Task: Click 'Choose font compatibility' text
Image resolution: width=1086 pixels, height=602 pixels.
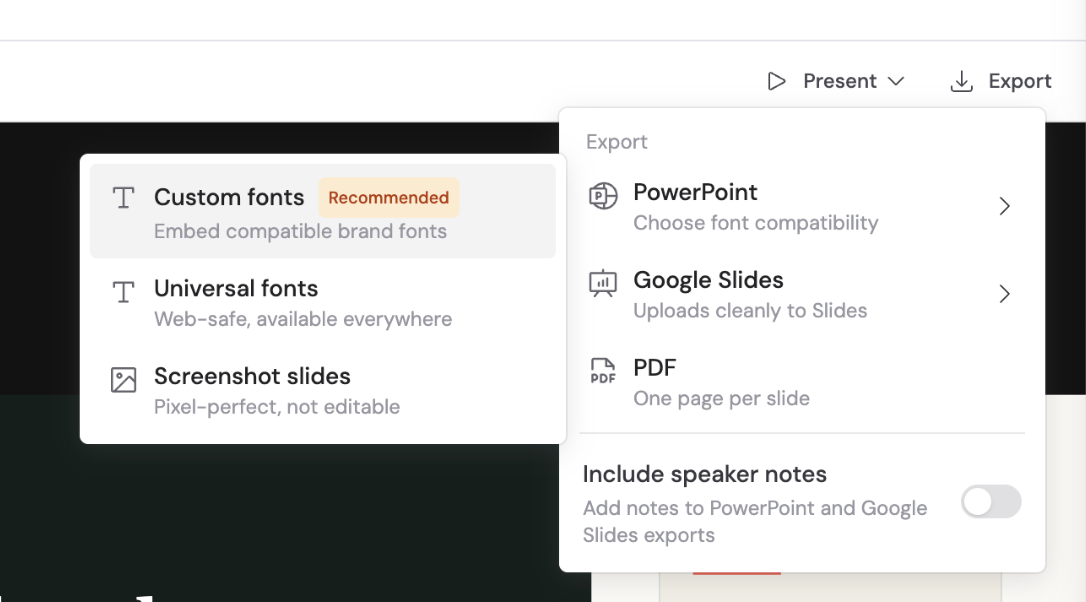Action: (756, 223)
